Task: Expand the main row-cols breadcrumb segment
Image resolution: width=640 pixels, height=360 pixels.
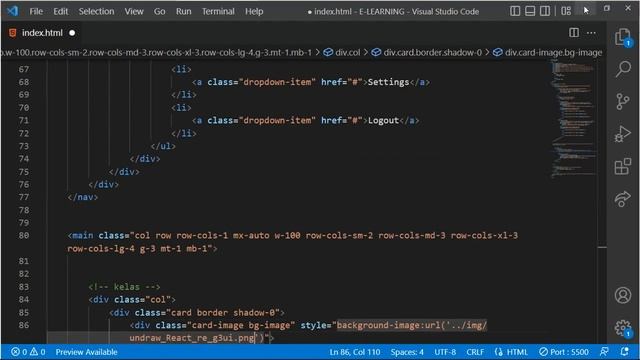Action: pos(157,52)
